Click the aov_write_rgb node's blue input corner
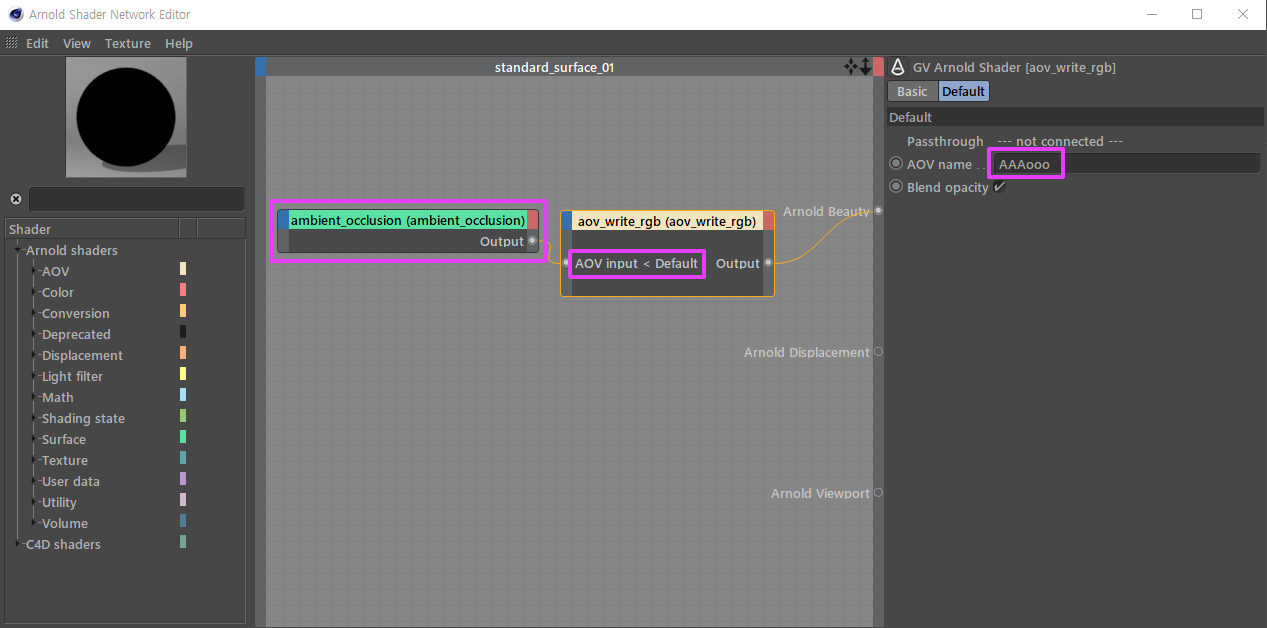 567,220
